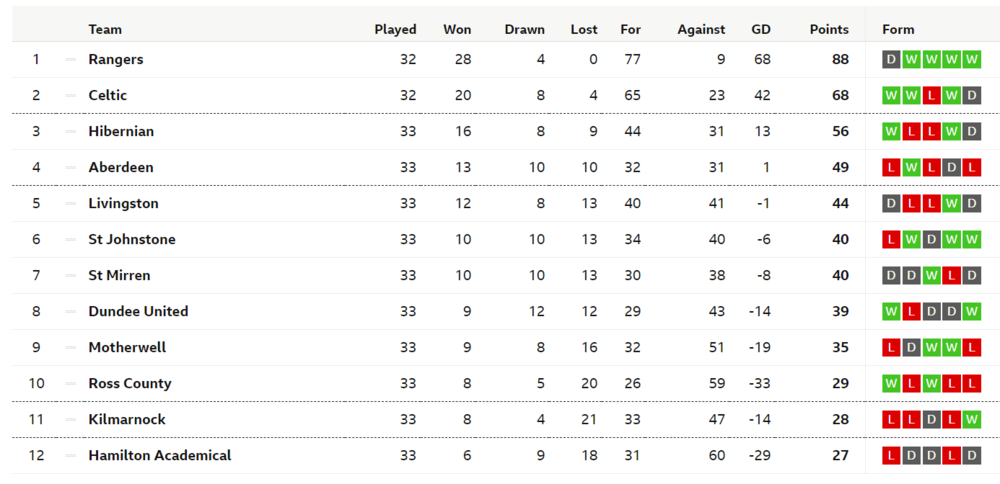Click the Form column header
Screen dimensions: 1000x484
[x=898, y=30]
